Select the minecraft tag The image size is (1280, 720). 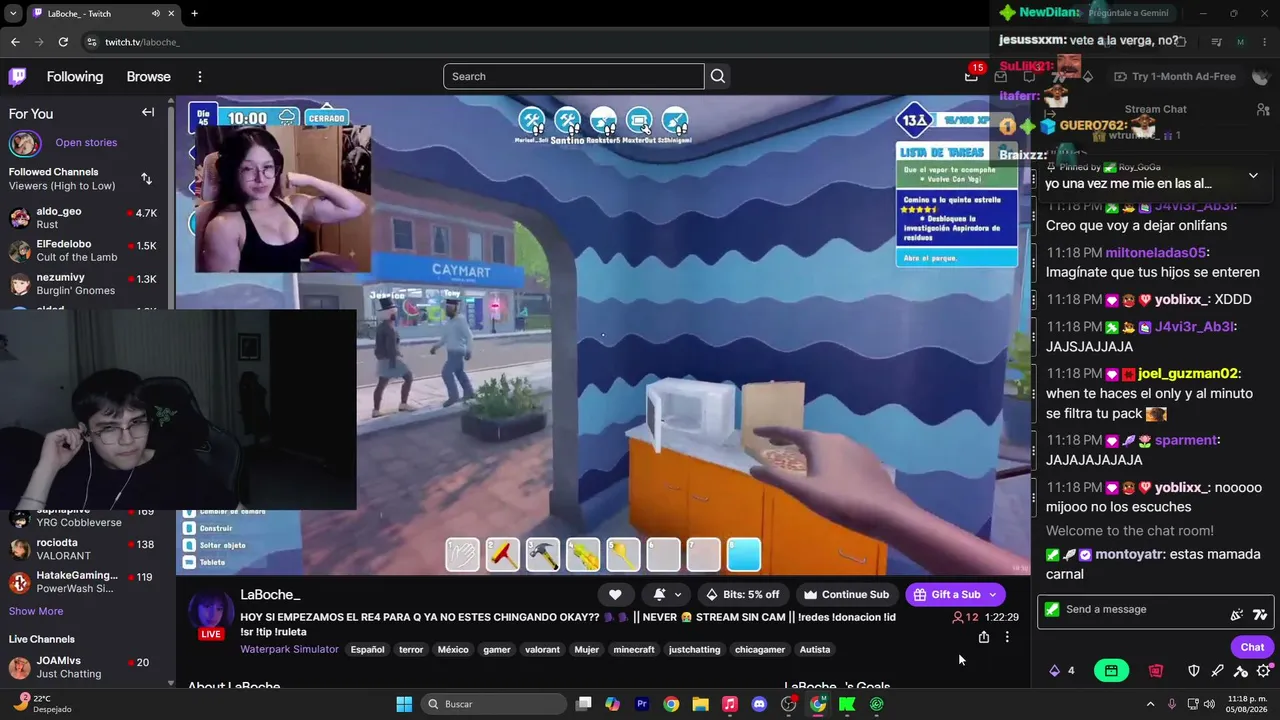634,650
